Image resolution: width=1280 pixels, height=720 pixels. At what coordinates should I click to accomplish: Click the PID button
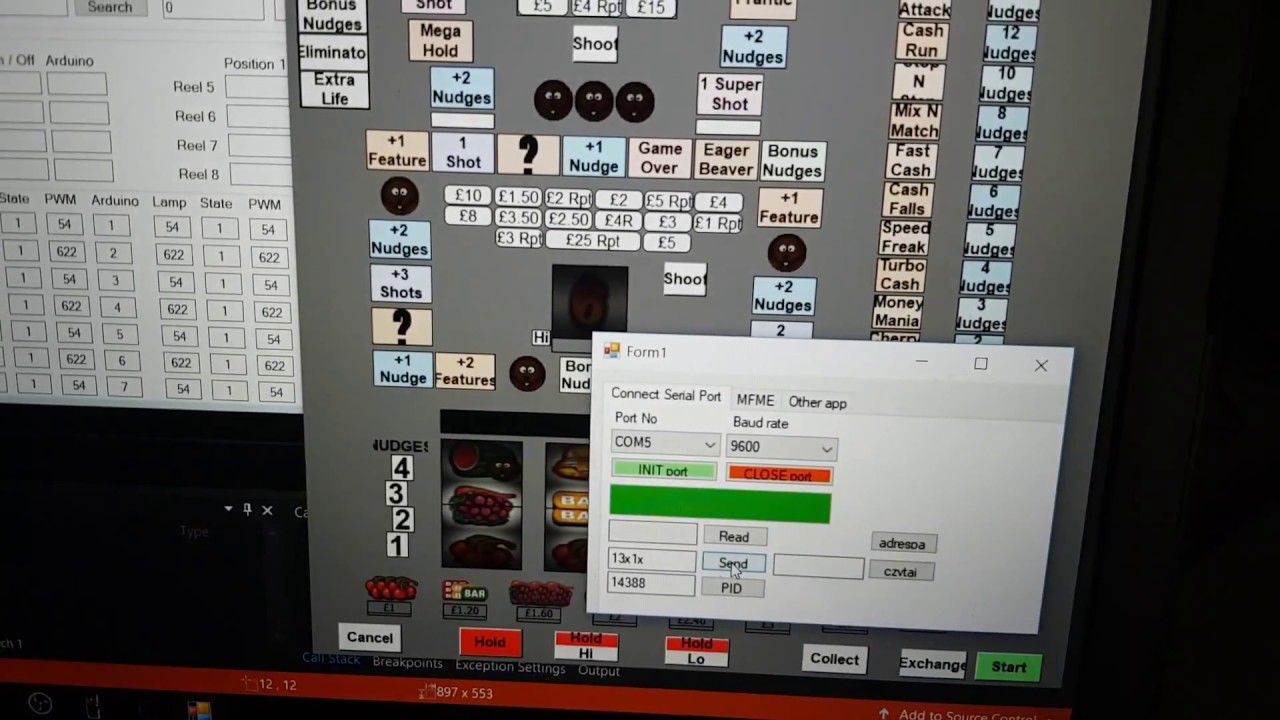731,588
